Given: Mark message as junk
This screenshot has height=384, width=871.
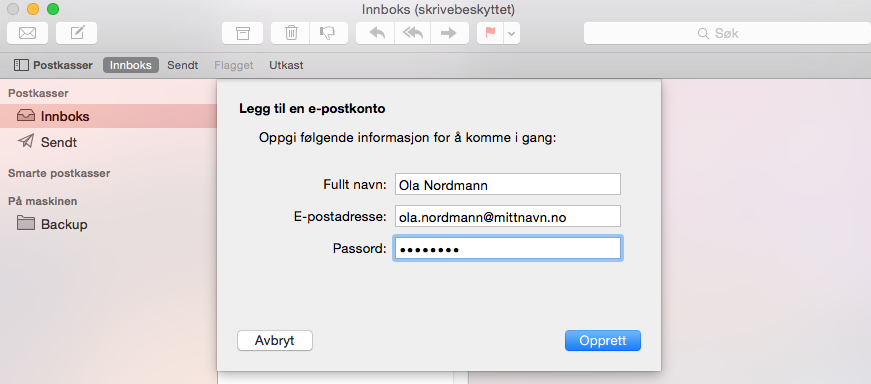Looking at the screenshot, I should click(x=329, y=33).
